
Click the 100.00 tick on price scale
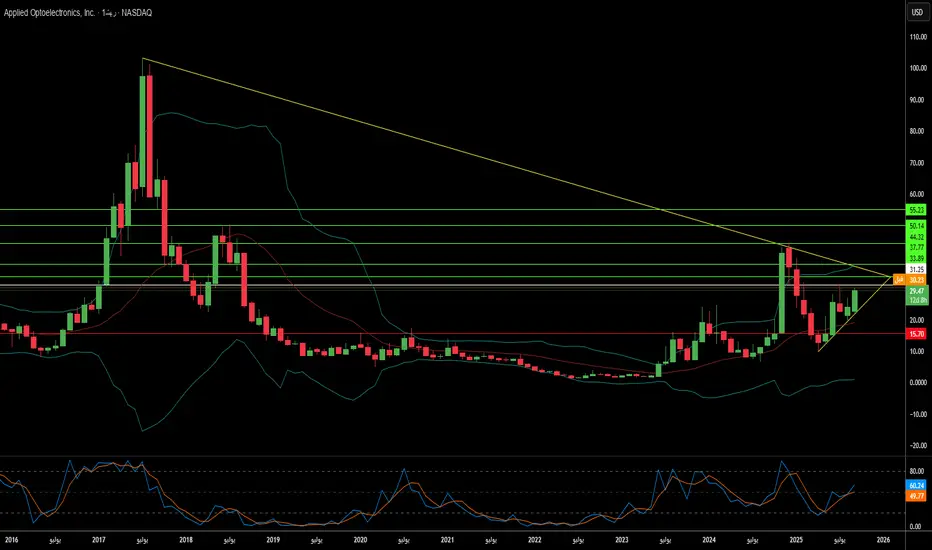pyautogui.click(x=918, y=68)
